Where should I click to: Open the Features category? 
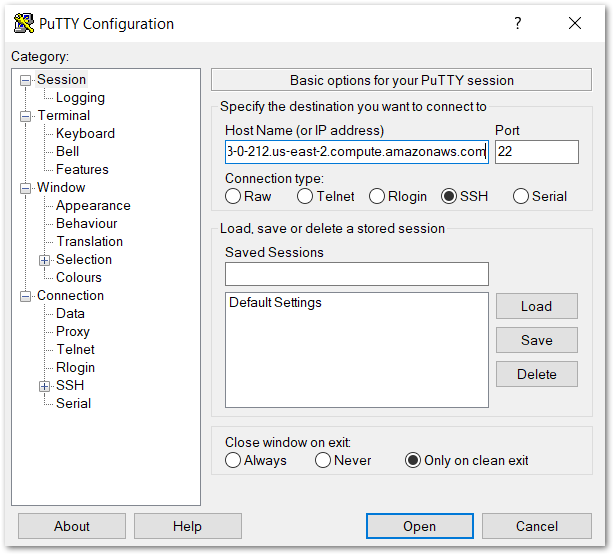coord(82,170)
